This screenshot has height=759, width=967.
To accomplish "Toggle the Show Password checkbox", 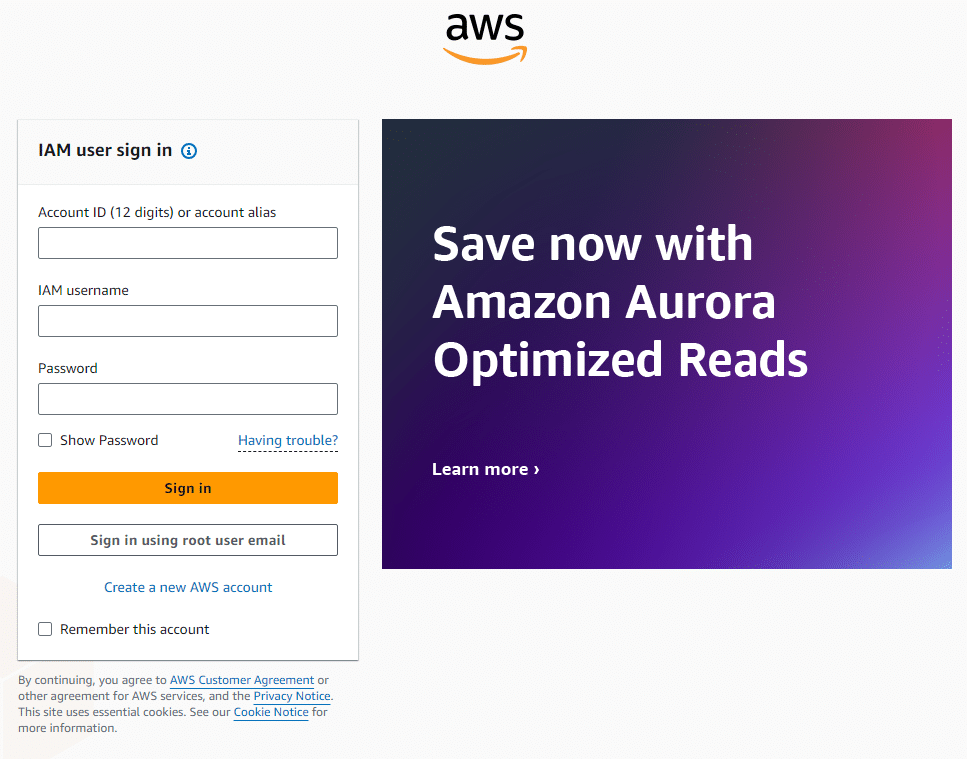I will point(45,440).
